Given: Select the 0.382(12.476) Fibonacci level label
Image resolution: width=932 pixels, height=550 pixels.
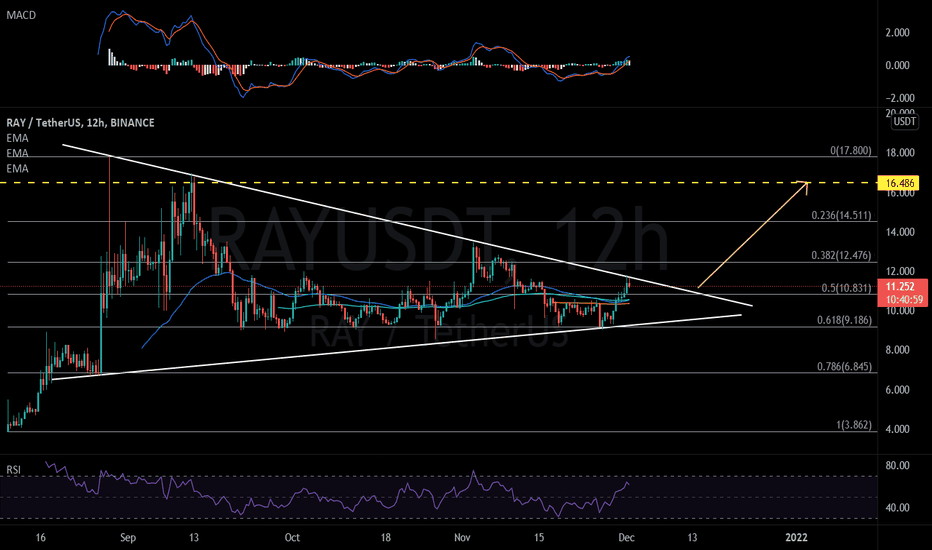Looking at the screenshot, I should point(842,256).
